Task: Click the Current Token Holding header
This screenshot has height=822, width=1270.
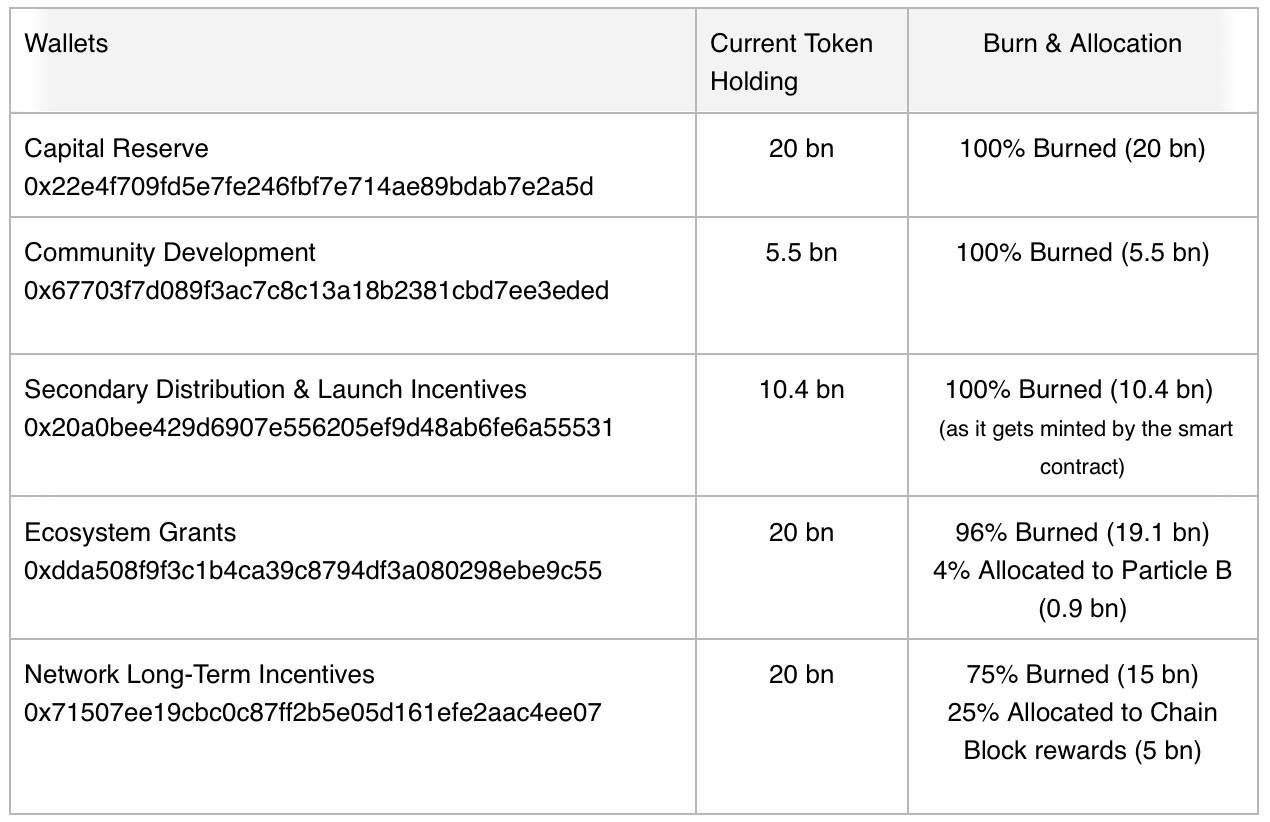Action: point(791,62)
